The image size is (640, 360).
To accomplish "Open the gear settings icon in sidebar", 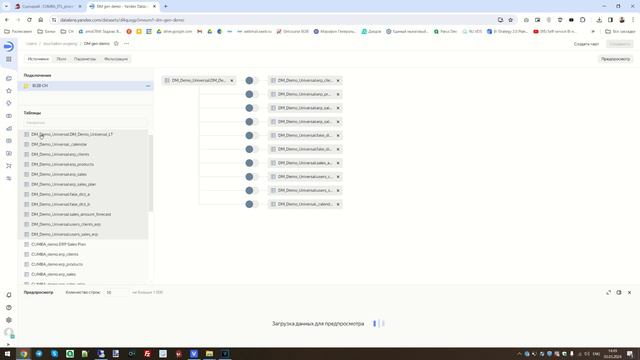I will [x=9, y=320].
